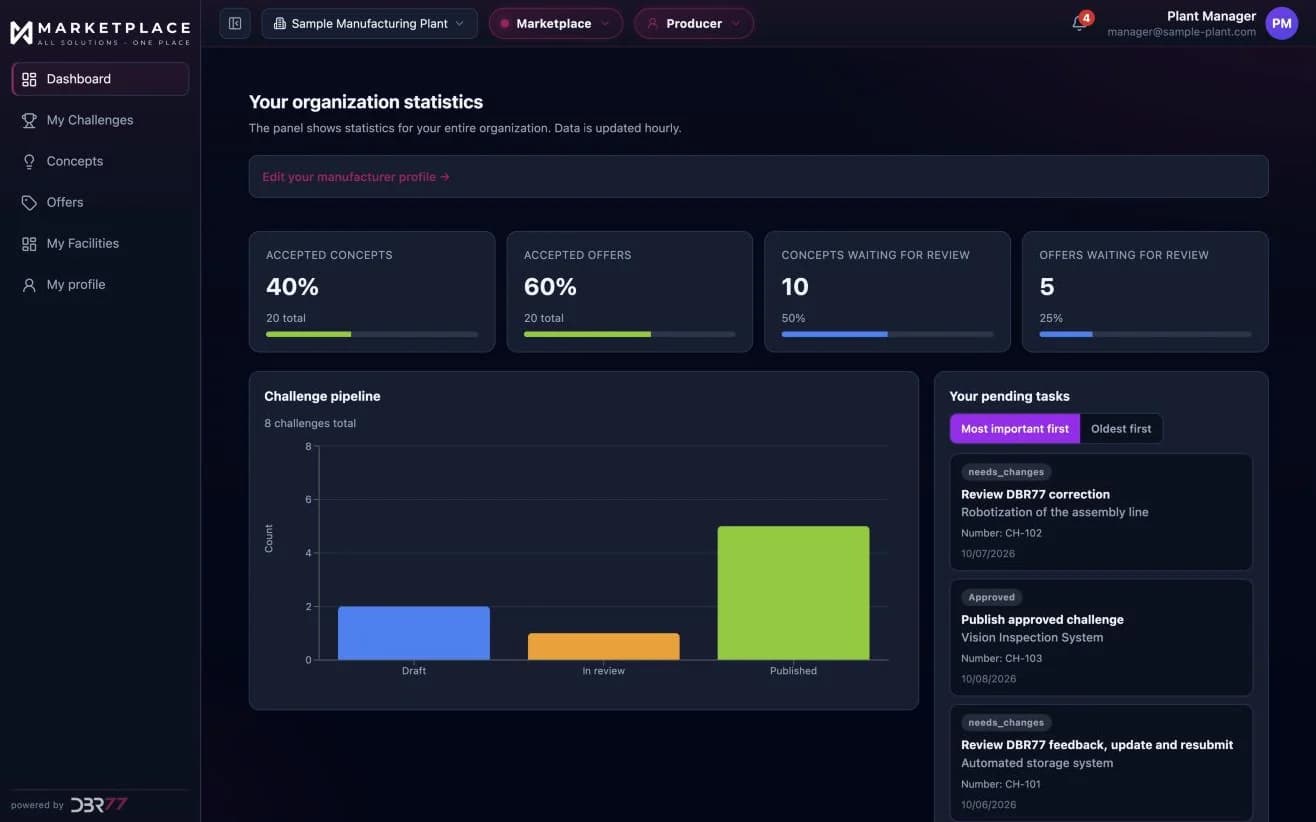Open My Facilities in the sidebar
Image resolution: width=1316 pixels, height=822 pixels.
click(100, 243)
